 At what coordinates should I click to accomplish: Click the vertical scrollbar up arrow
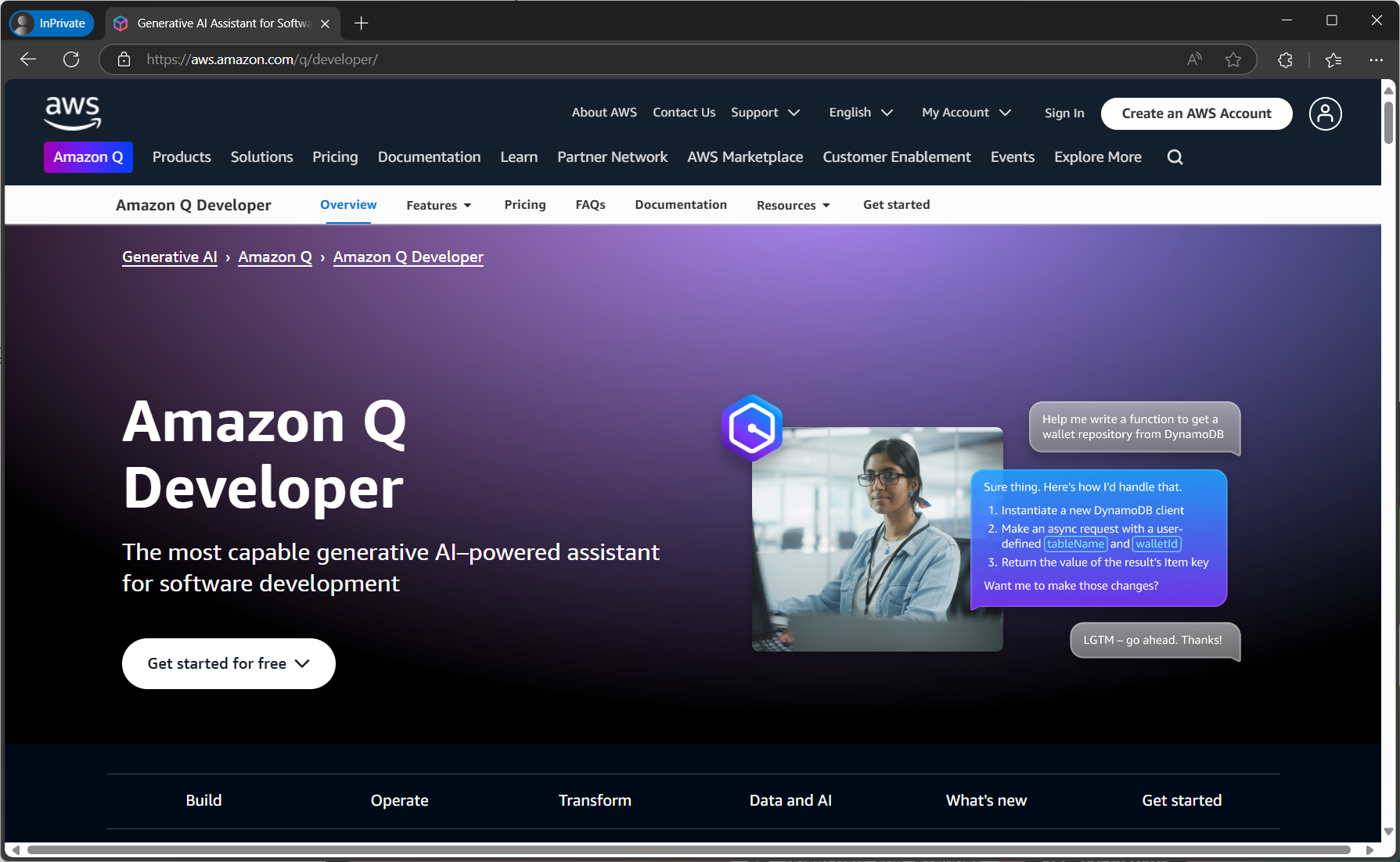tap(1388, 91)
